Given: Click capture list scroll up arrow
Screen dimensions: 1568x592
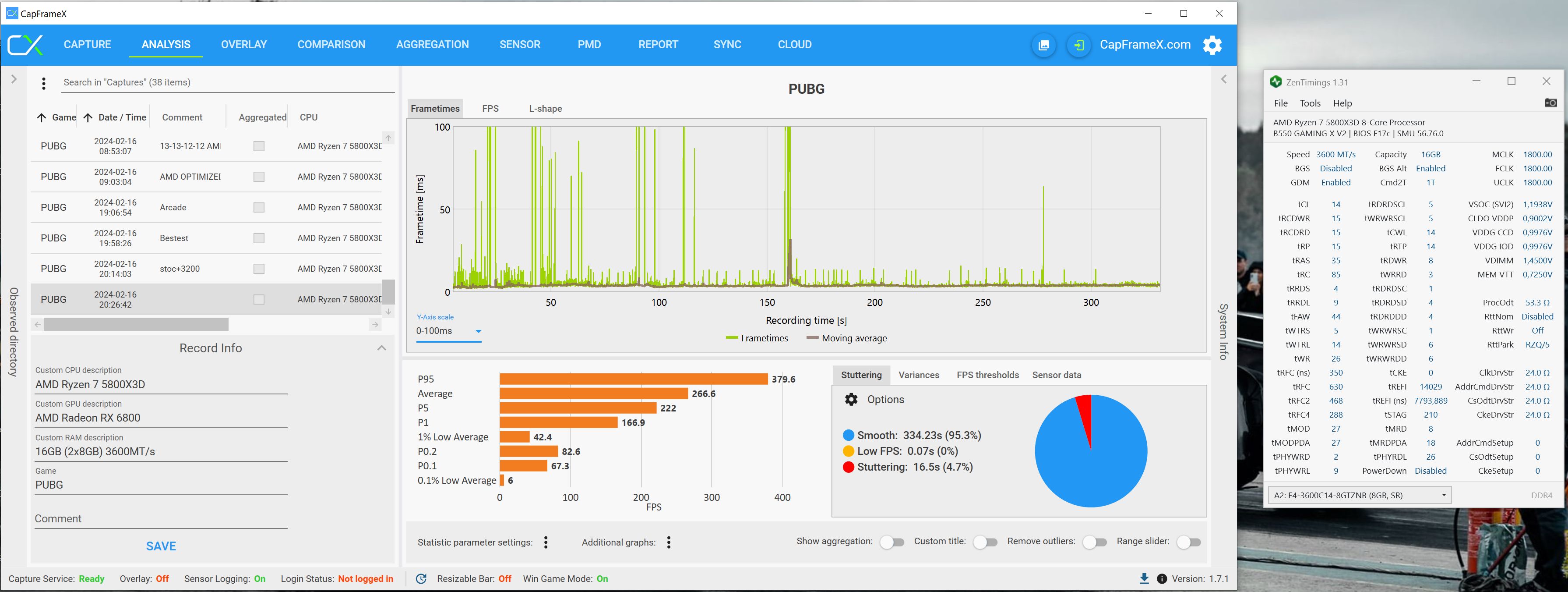Looking at the screenshot, I should (388, 138).
